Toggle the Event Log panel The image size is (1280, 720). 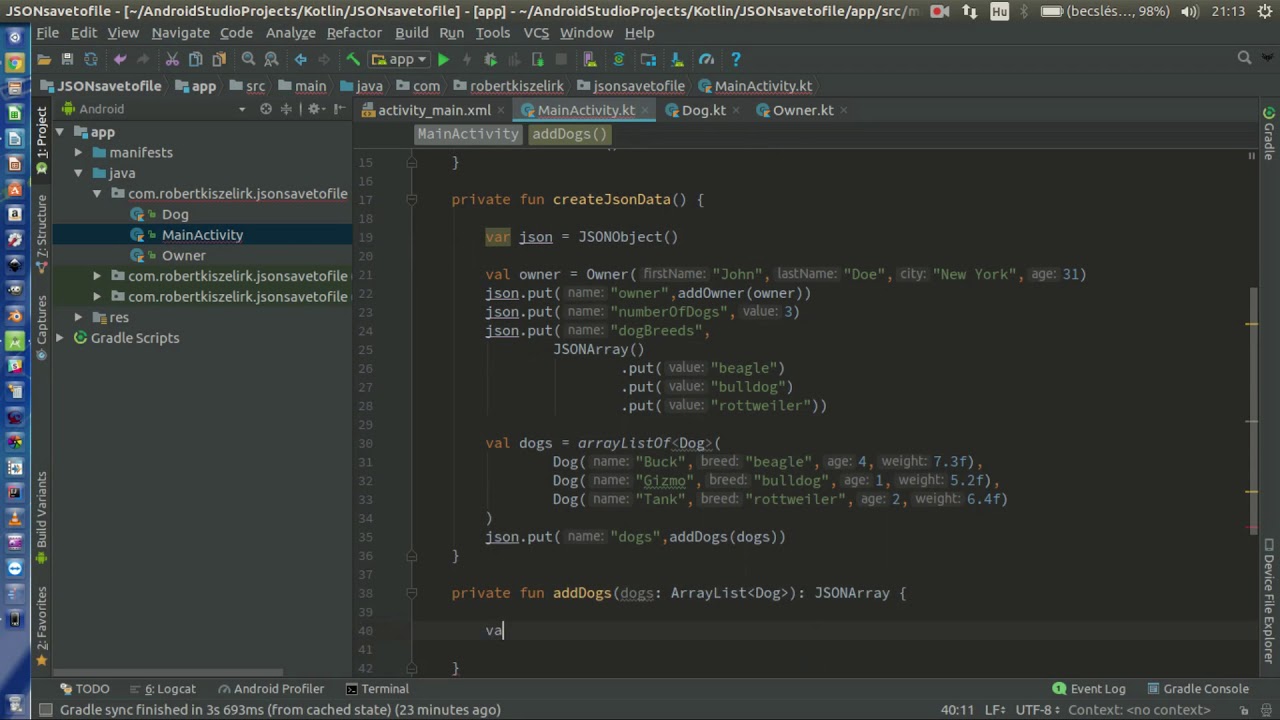click(1088, 689)
